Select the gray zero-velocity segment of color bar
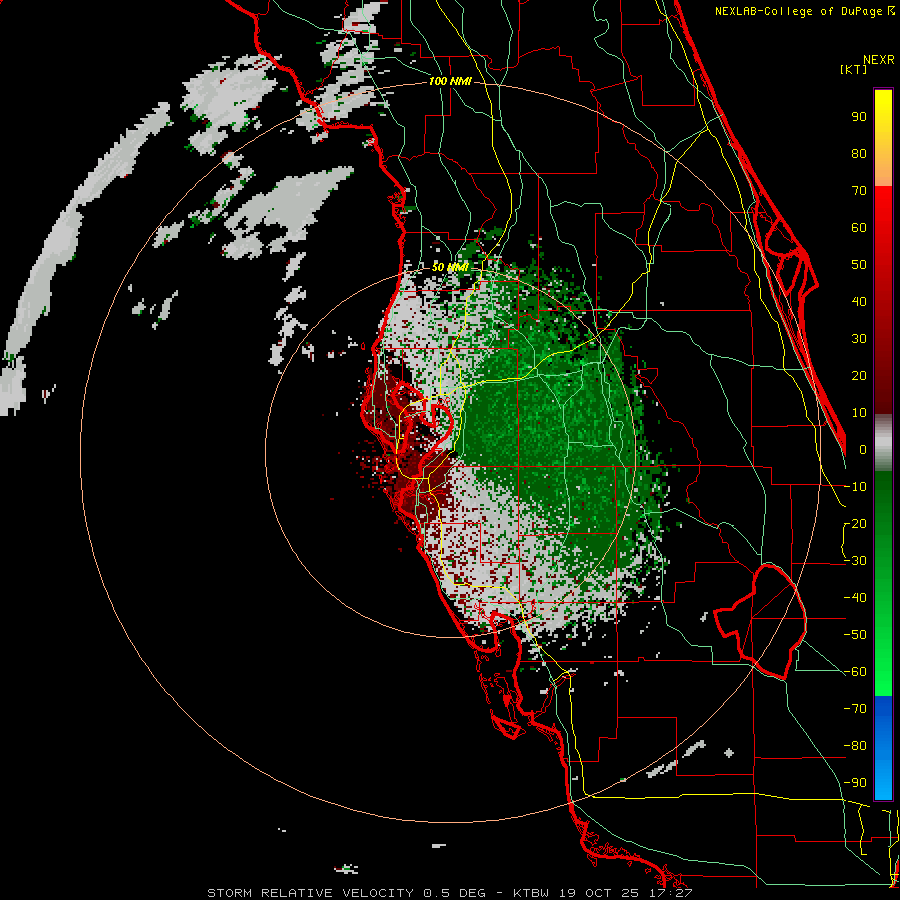 point(883,443)
